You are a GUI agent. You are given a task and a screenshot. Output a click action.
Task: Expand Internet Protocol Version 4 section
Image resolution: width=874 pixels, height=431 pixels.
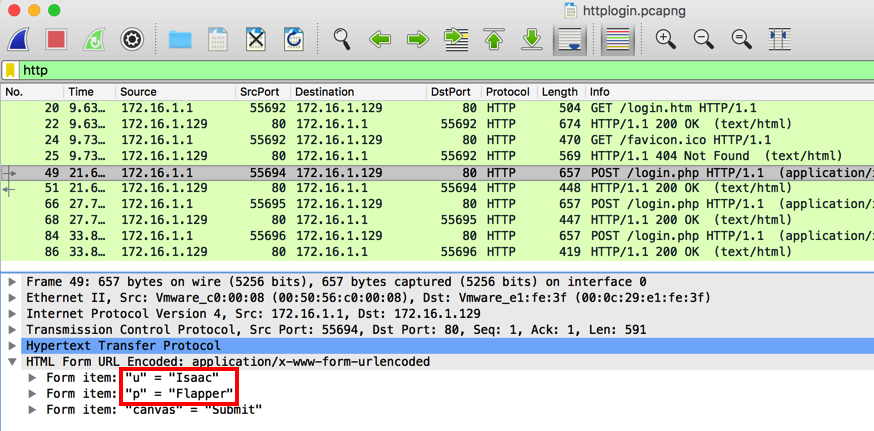point(12,314)
